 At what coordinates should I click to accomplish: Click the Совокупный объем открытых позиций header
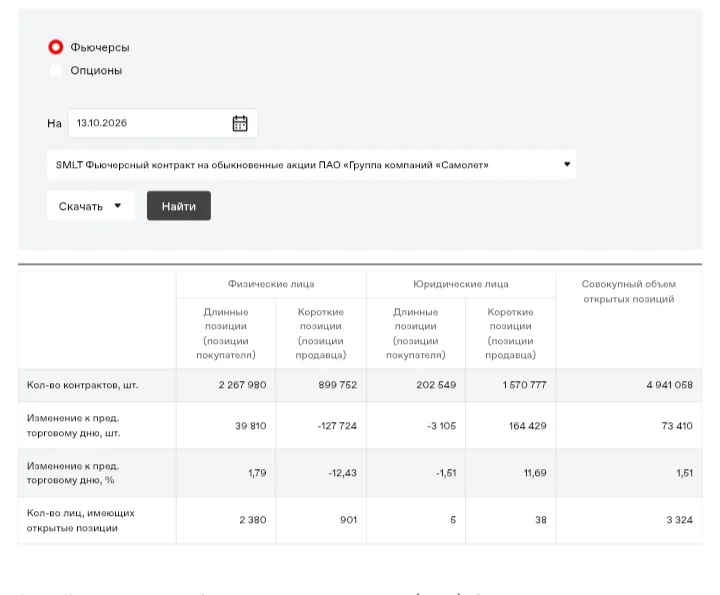tap(629, 292)
